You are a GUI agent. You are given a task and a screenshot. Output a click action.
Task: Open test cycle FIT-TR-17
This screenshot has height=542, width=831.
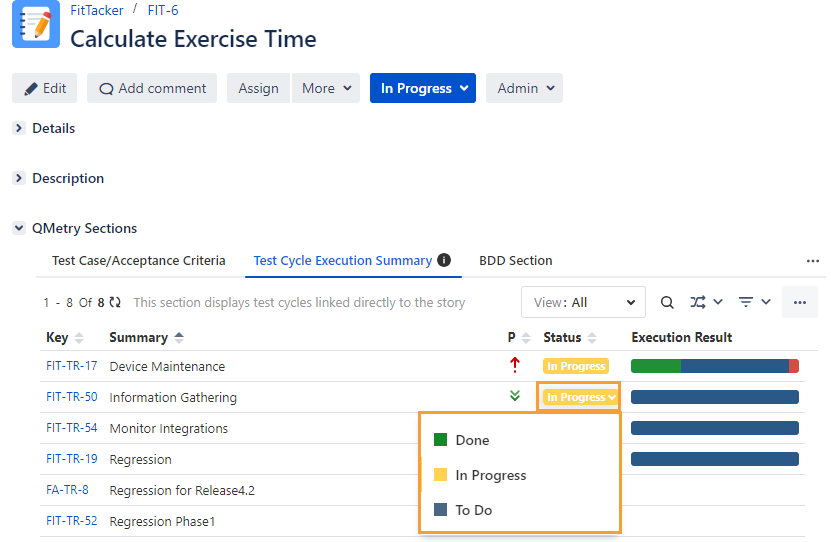pyautogui.click(x=72, y=366)
